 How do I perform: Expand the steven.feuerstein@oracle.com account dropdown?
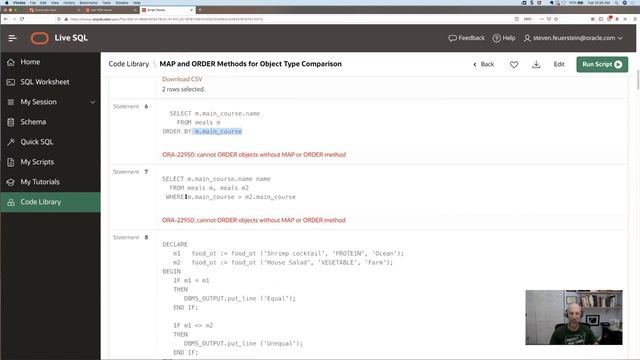pyautogui.click(x=573, y=38)
